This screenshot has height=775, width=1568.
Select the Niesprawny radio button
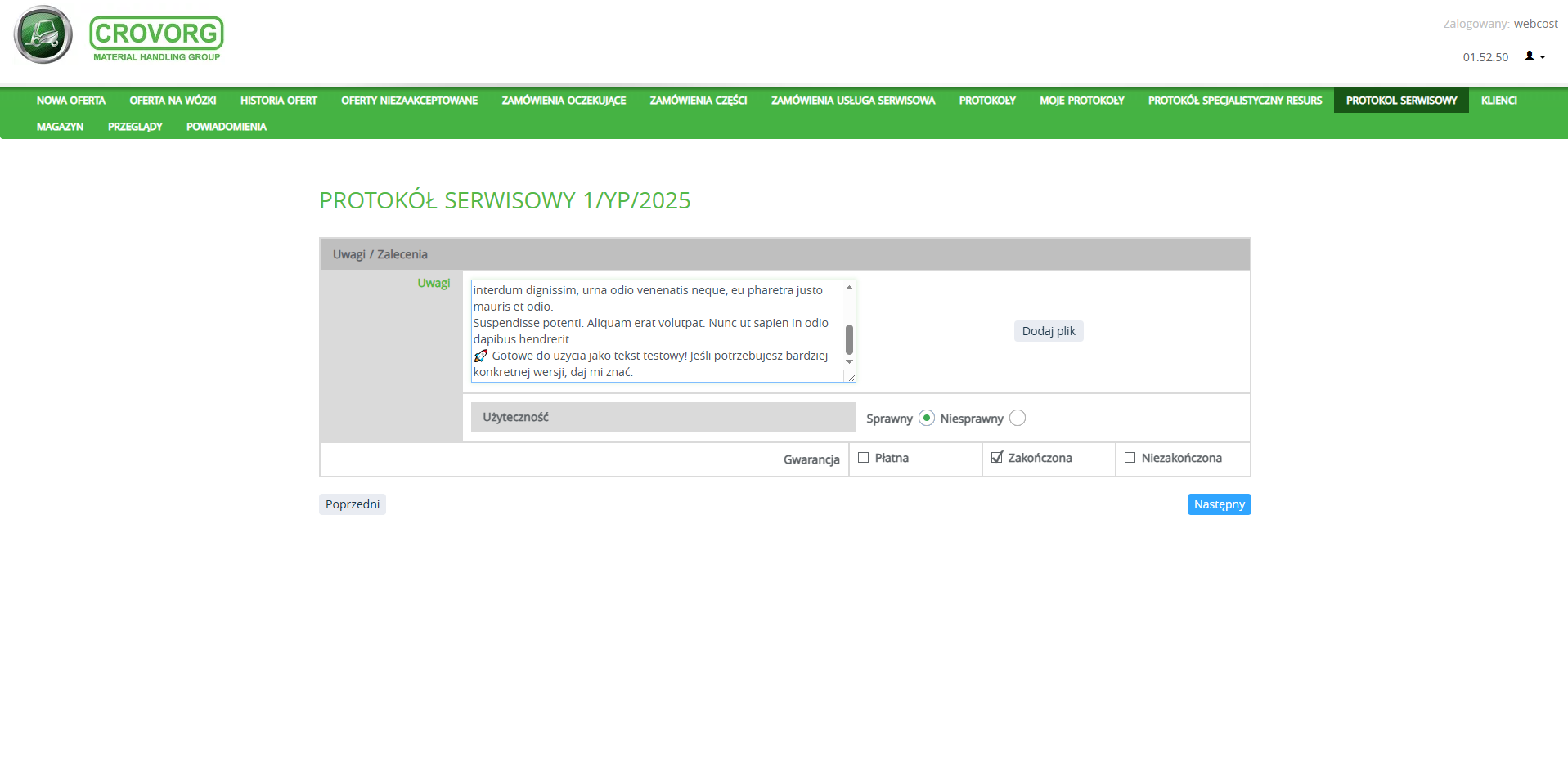click(x=1017, y=418)
